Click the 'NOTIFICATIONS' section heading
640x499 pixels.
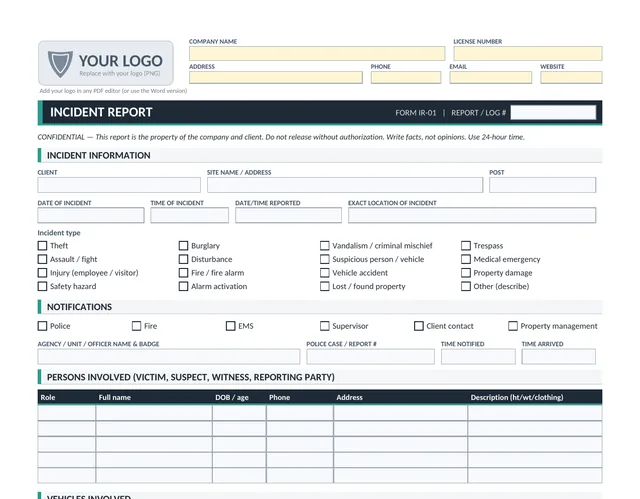tap(79, 307)
